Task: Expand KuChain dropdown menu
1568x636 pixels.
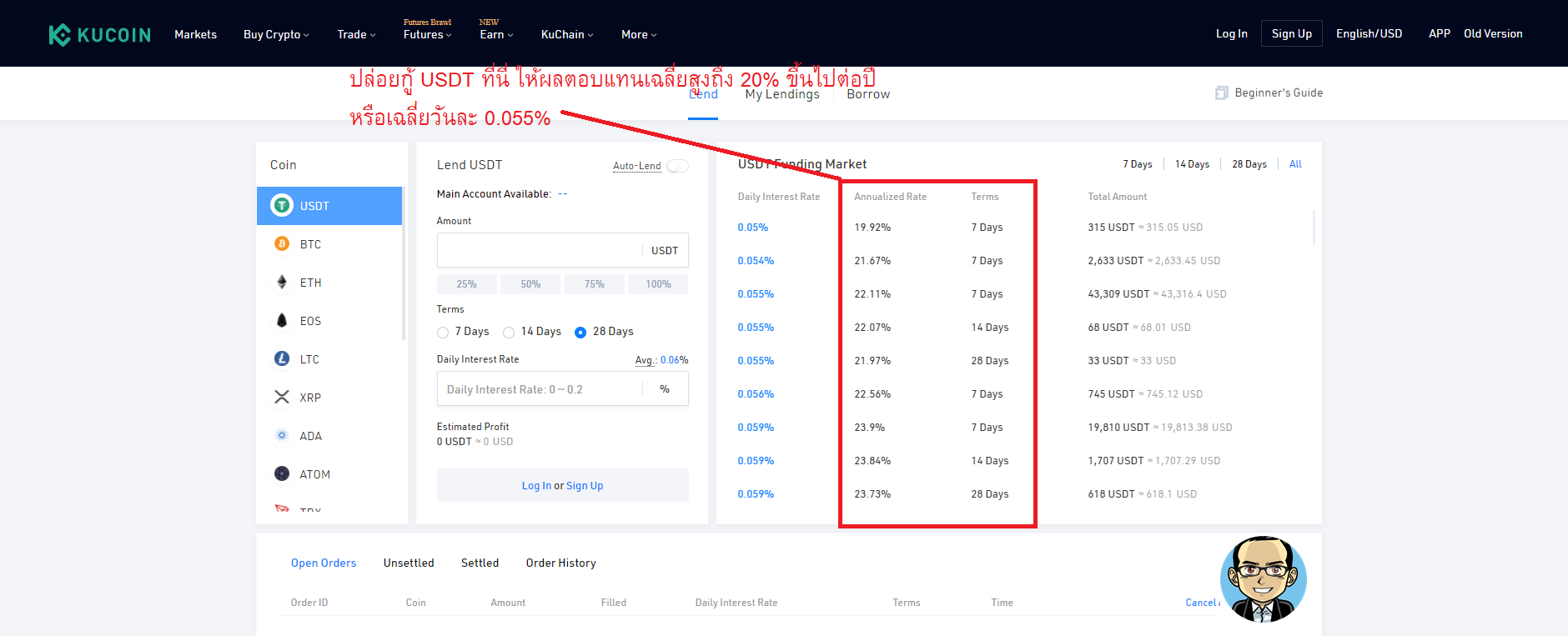Action: [567, 34]
